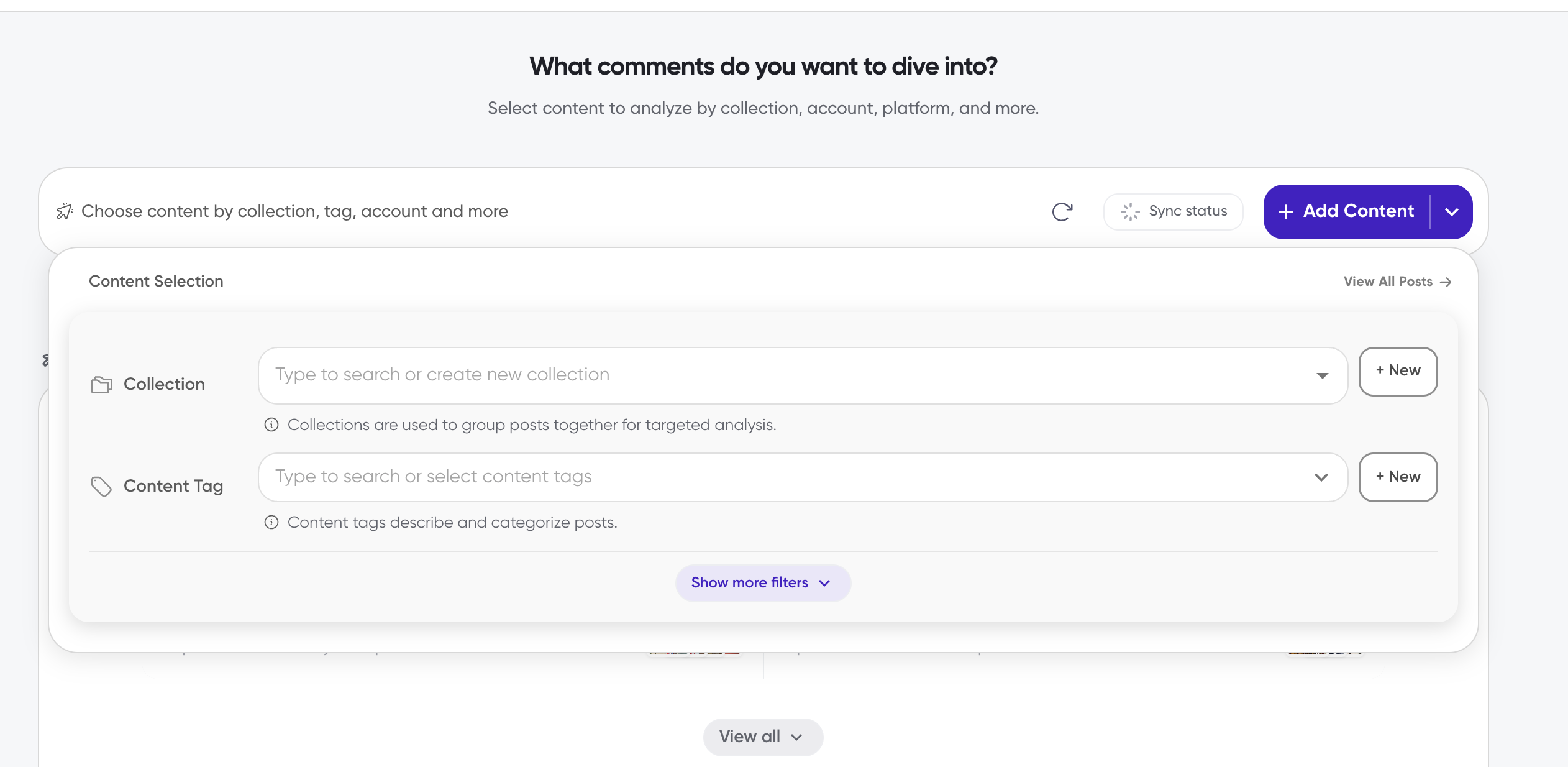Image resolution: width=1568 pixels, height=767 pixels.
Task: Click the Content Selection heading
Action: click(x=156, y=282)
